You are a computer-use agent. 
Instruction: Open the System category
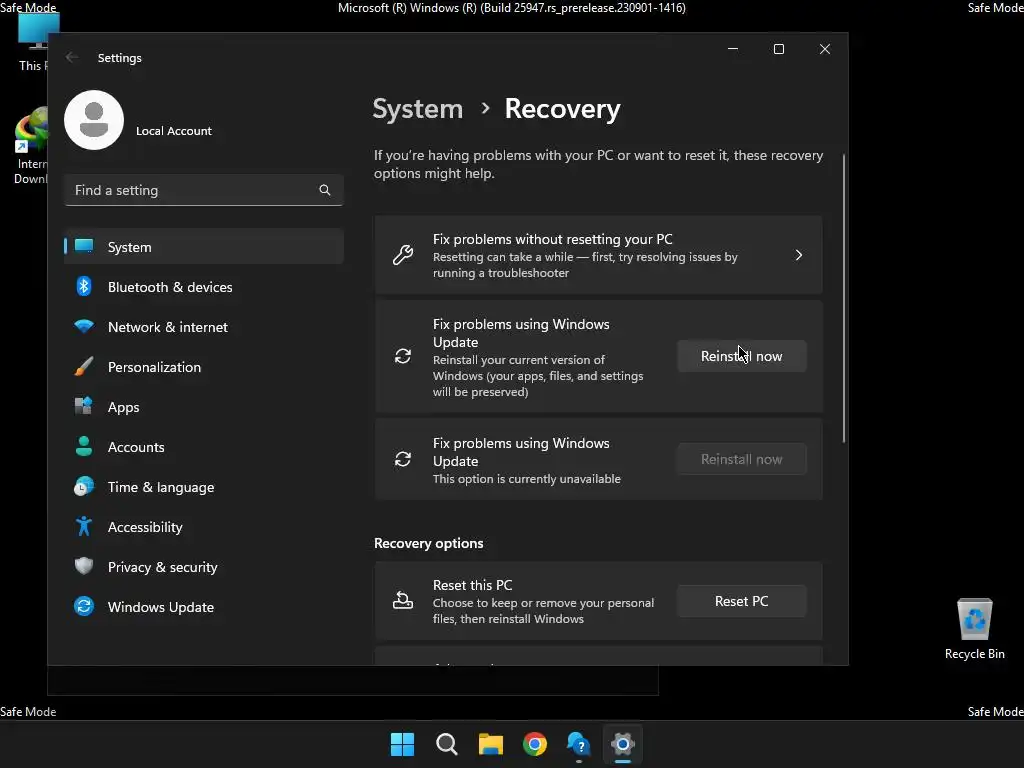pyautogui.click(x=204, y=246)
